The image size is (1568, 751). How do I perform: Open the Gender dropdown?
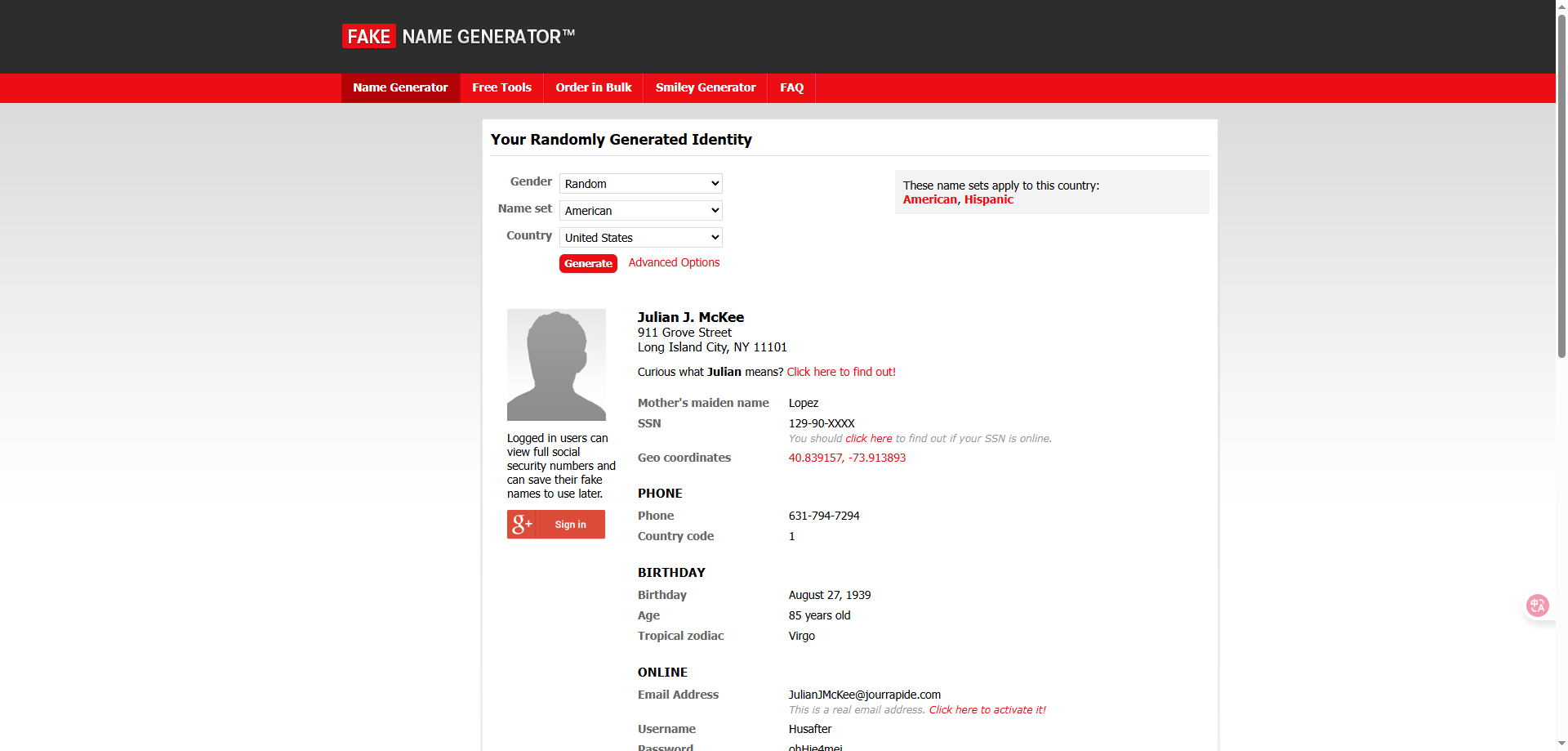(x=640, y=184)
